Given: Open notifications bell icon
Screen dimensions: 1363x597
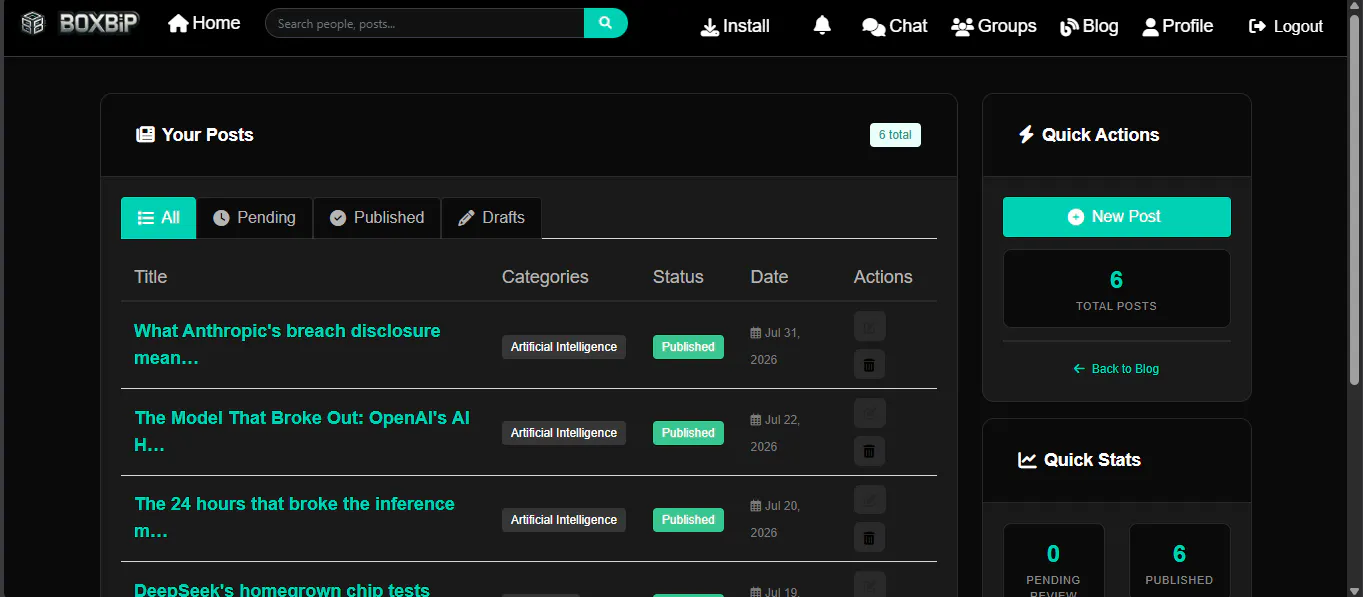Looking at the screenshot, I should click(x=822, y=26).
